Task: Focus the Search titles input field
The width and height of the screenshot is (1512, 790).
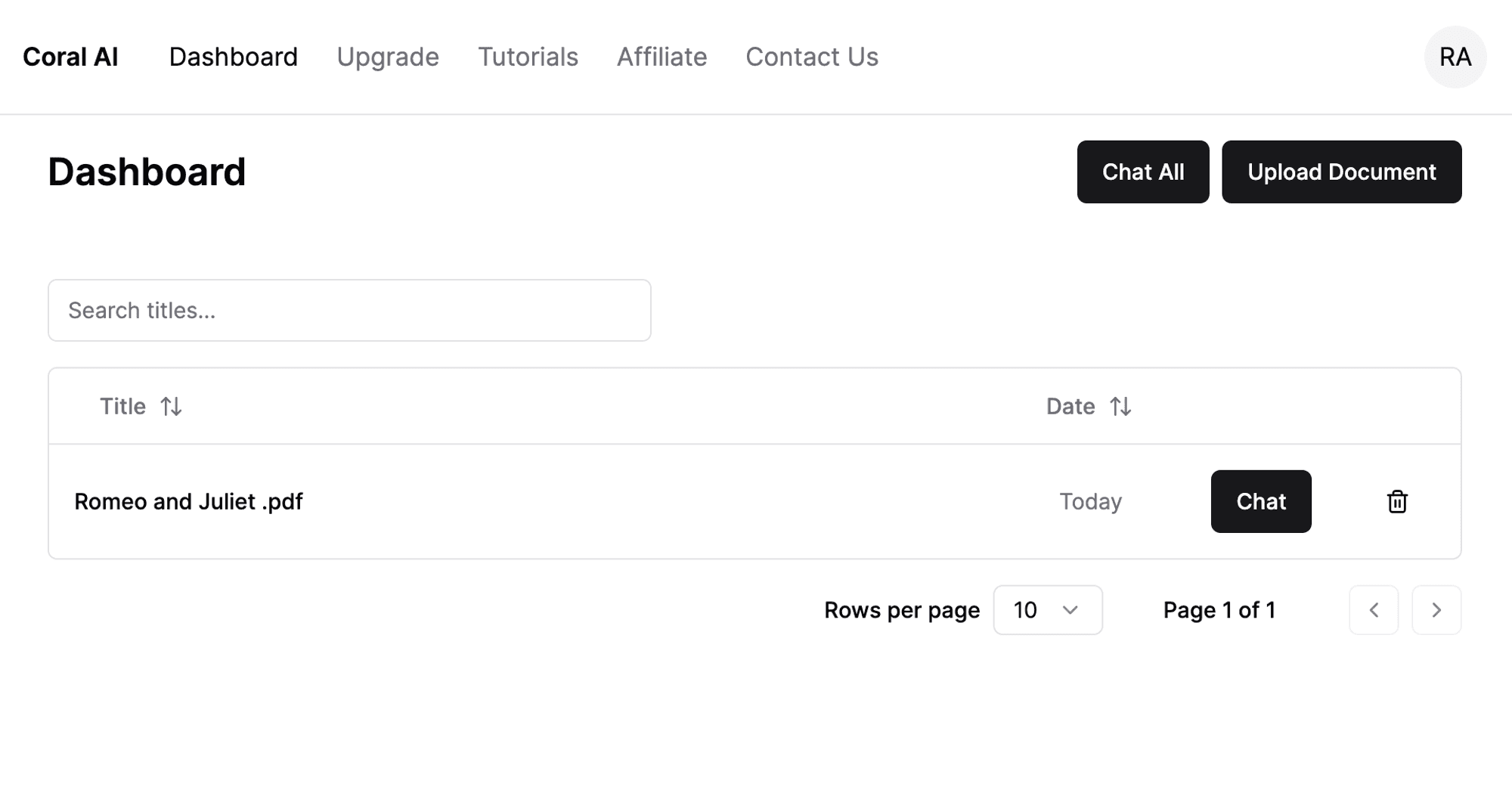Action: 349,310
